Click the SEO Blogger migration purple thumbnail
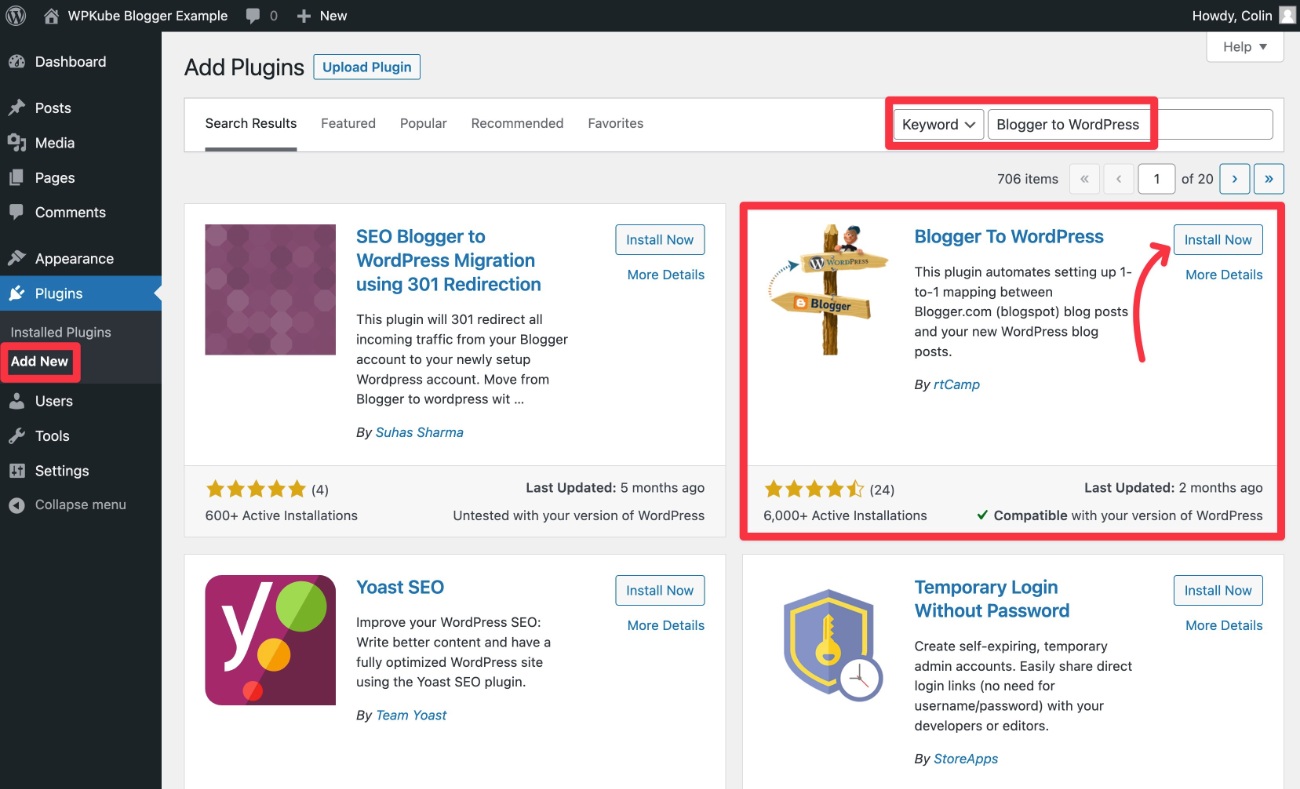Screen dimensions: 1300x789 (270, 290)
